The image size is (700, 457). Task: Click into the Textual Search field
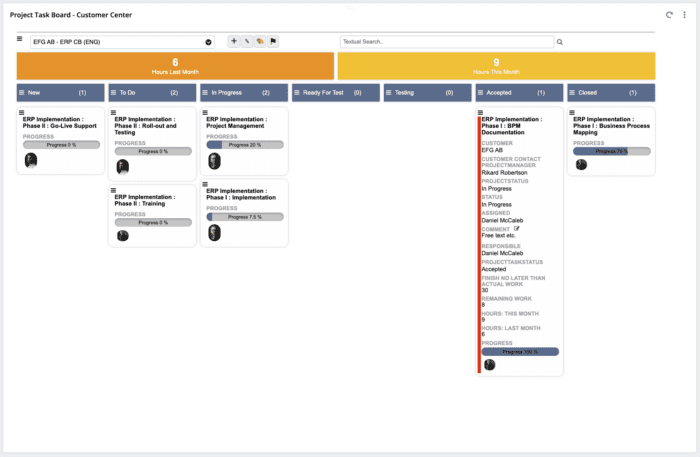(x=447, y=42)
